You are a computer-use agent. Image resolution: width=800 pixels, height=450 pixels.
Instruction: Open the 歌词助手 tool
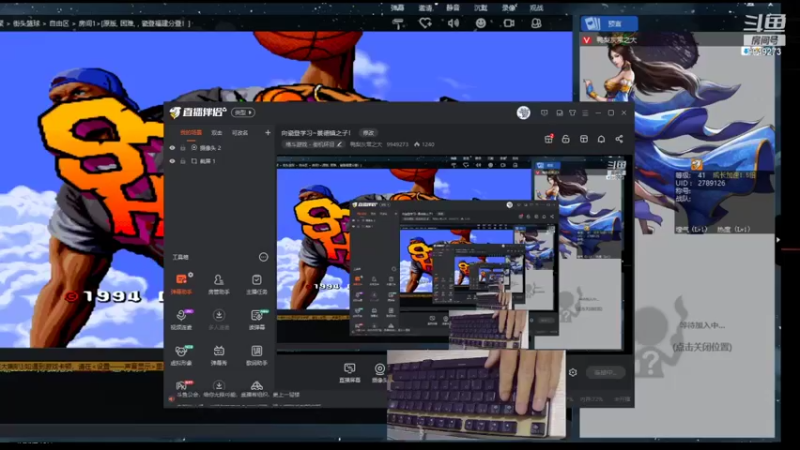tap(257, 355)
